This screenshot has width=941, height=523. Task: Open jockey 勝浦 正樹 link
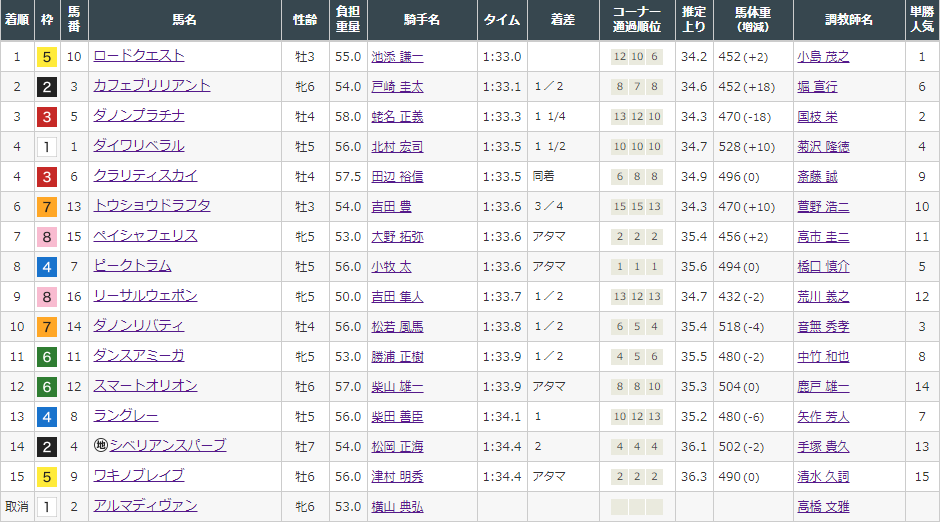[x=397, y=357]
